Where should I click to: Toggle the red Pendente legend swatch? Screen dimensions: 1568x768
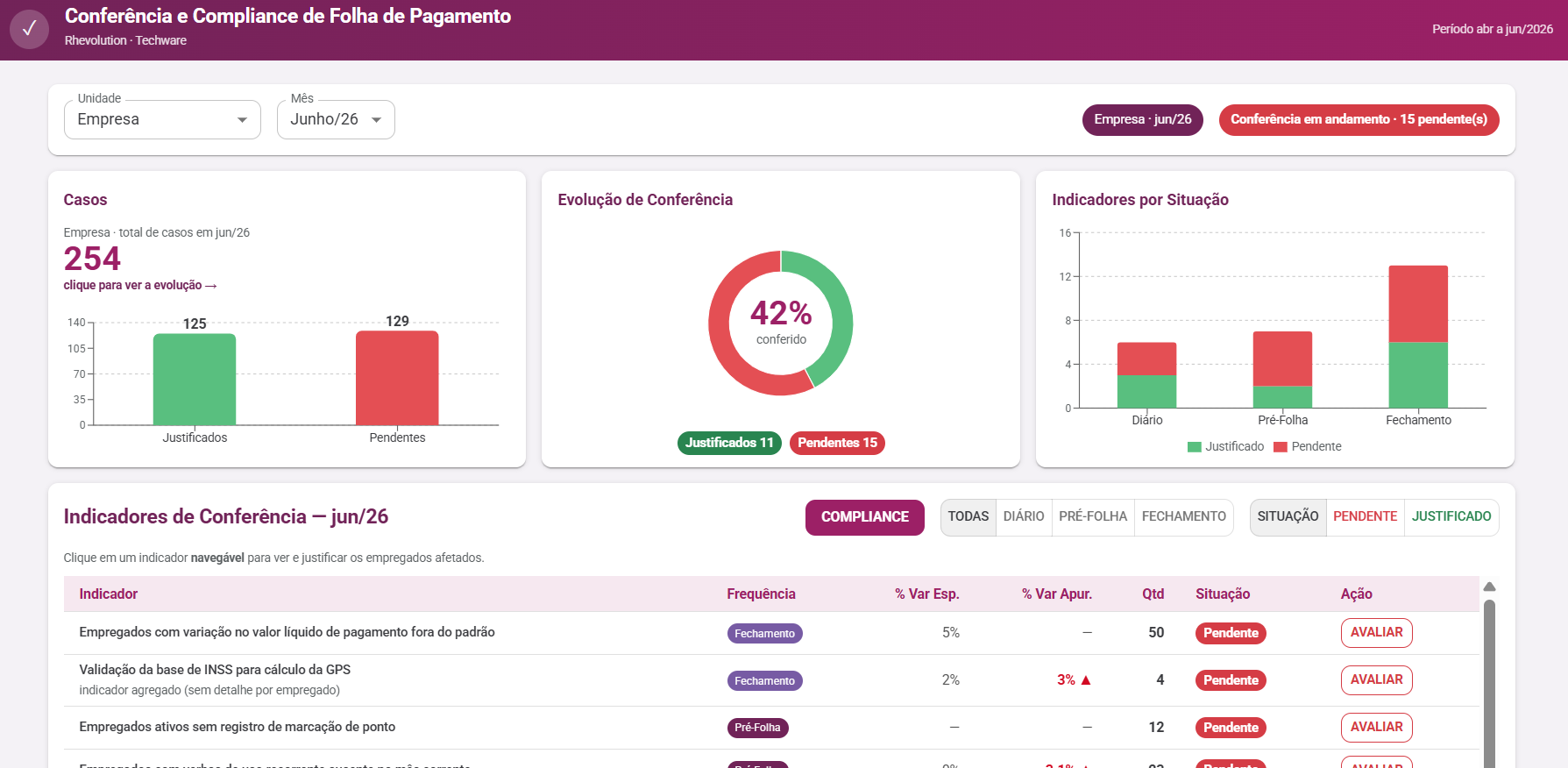[1280, 446]
